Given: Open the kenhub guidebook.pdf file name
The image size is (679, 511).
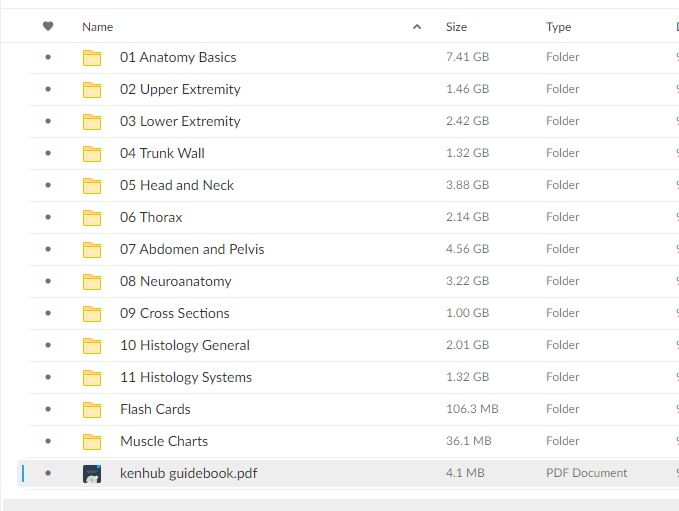Looking at the screenshot, I should point(188,474).
